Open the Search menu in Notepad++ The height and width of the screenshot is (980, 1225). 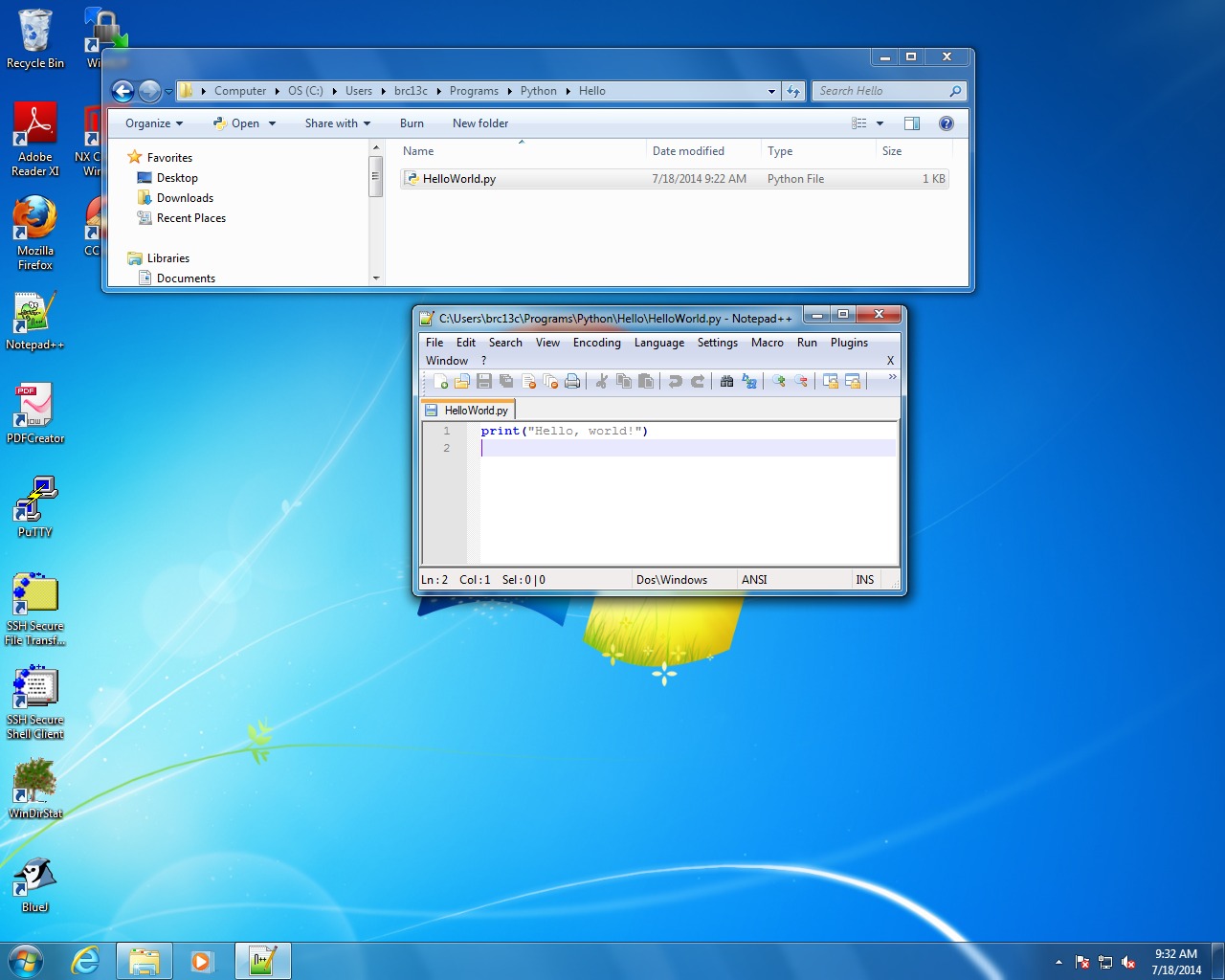[505, 343]
